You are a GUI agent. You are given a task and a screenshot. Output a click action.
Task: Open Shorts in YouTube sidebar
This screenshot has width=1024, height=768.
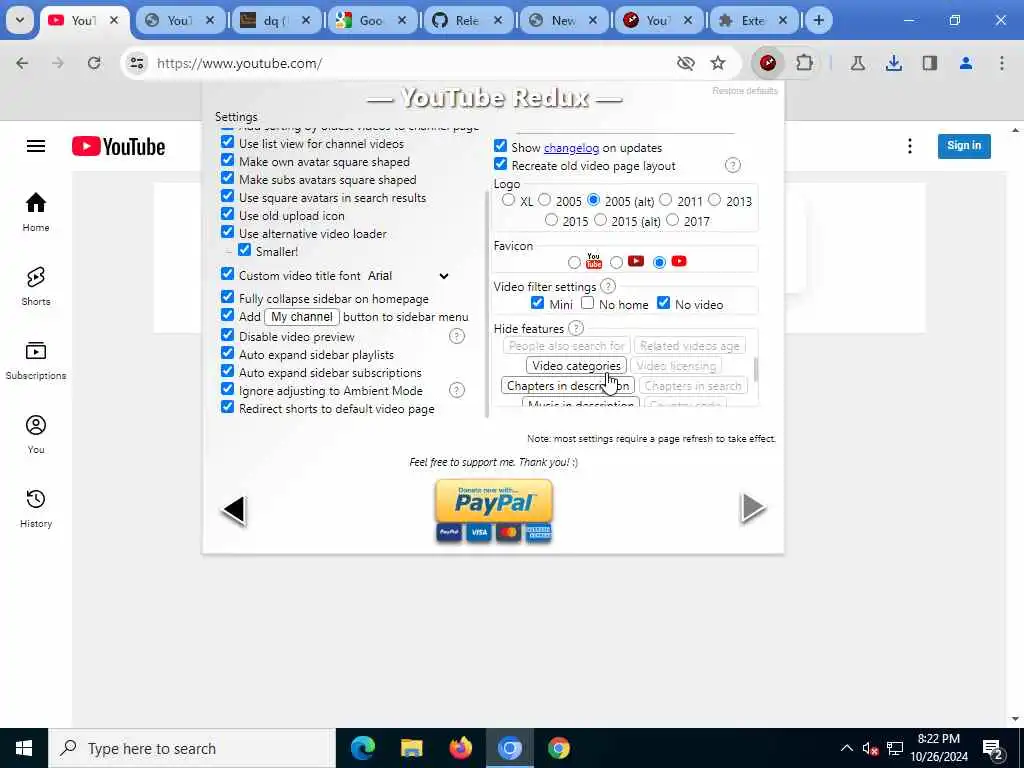[36, 286]
